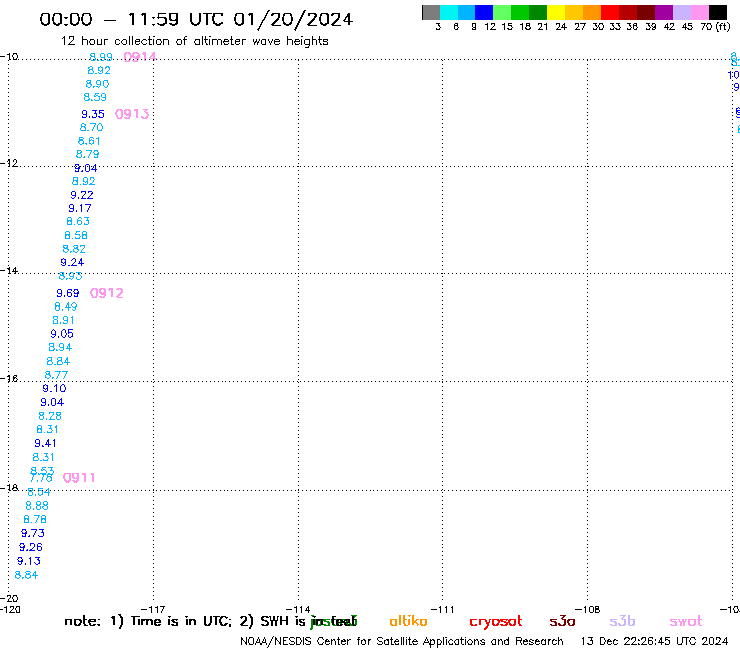Click the wave height value 7.76

coord(41,479)
